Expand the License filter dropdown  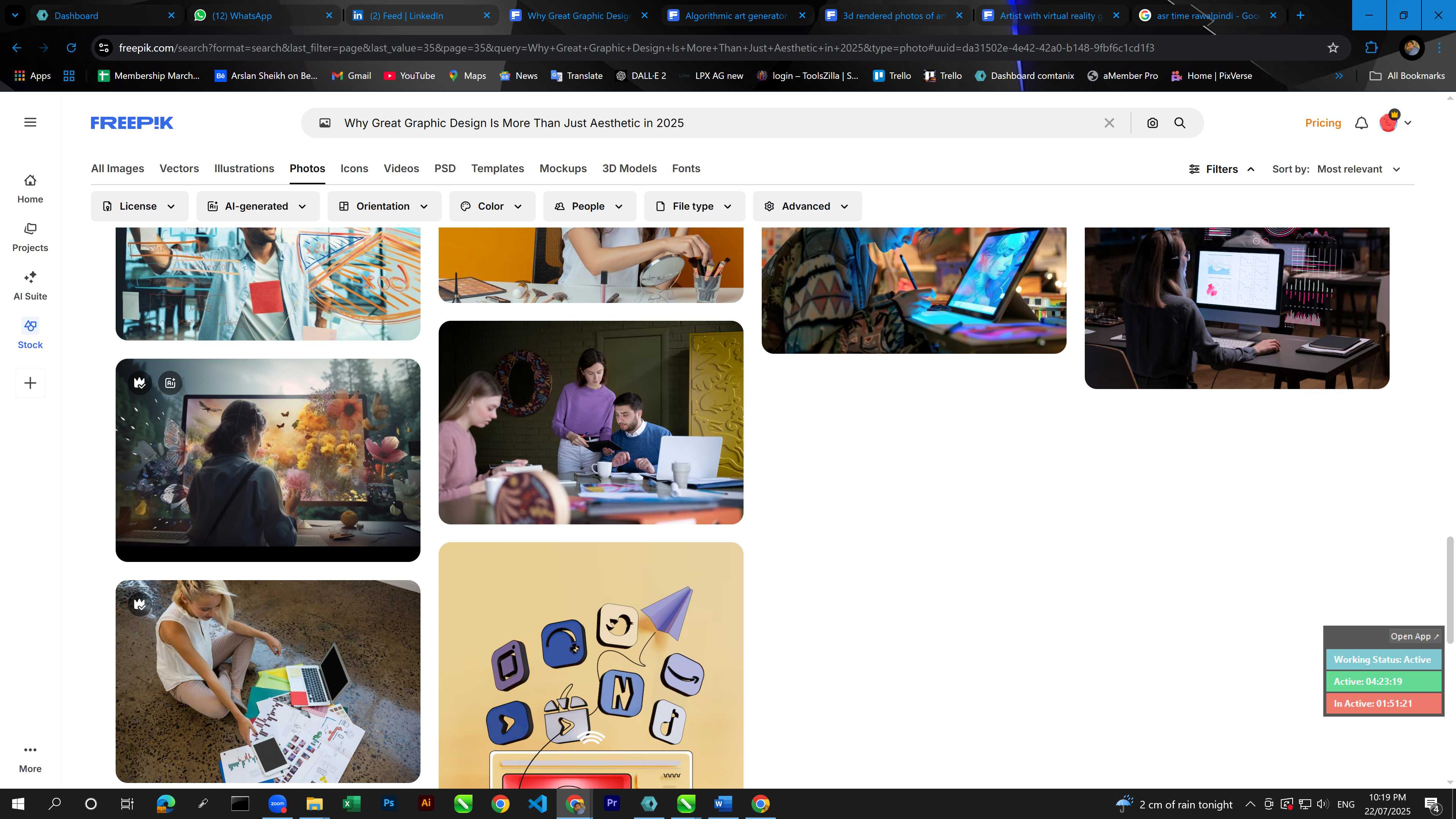(x=140, y=206)
